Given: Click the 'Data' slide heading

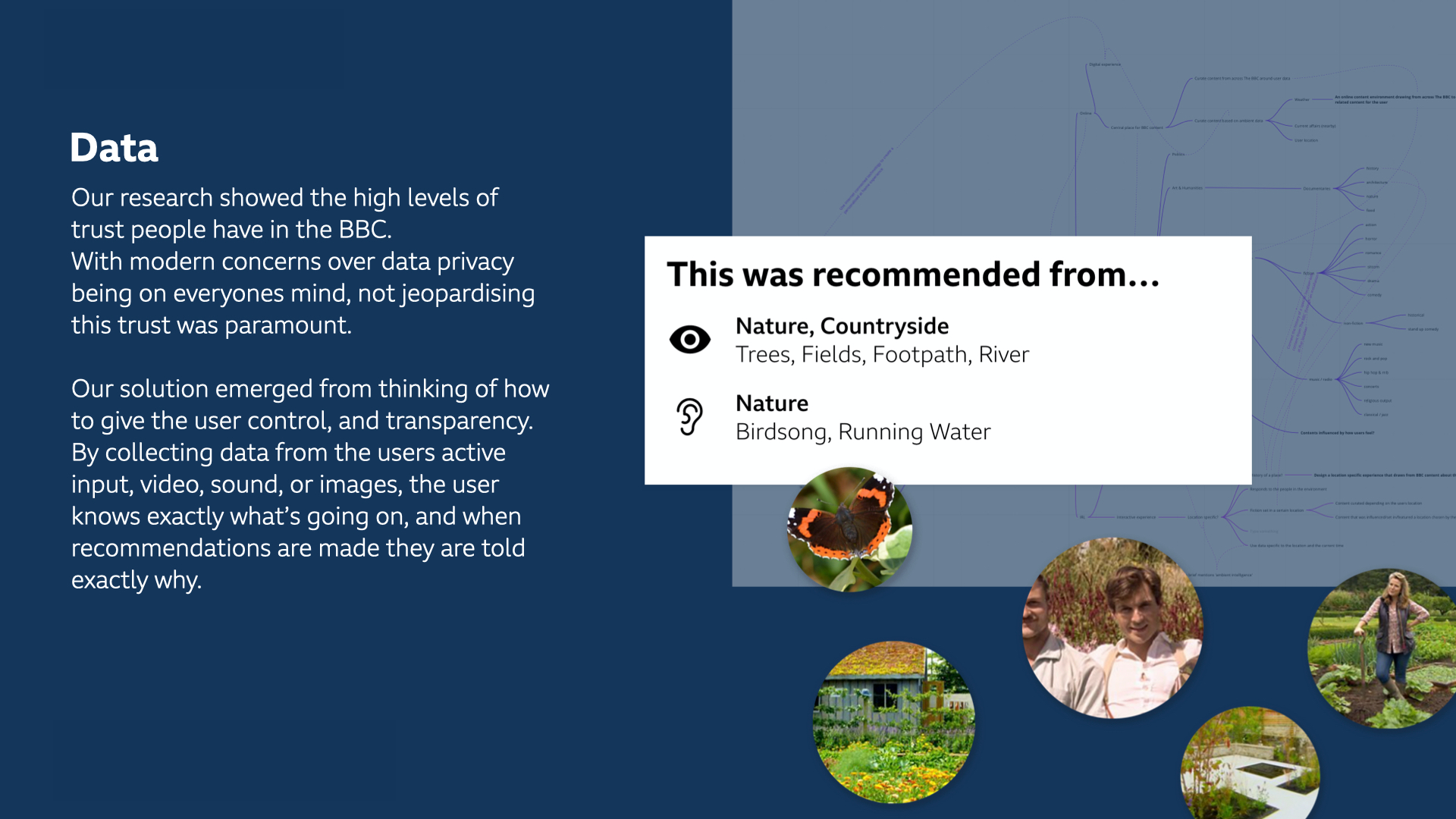Looking at the screenshot, I should (x=115, y=148).
